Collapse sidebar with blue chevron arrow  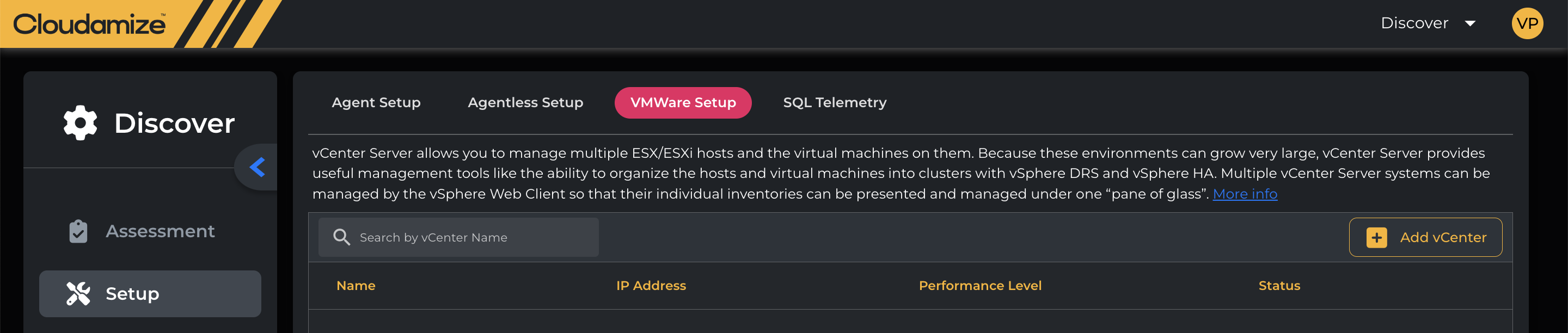click(258, 168)
